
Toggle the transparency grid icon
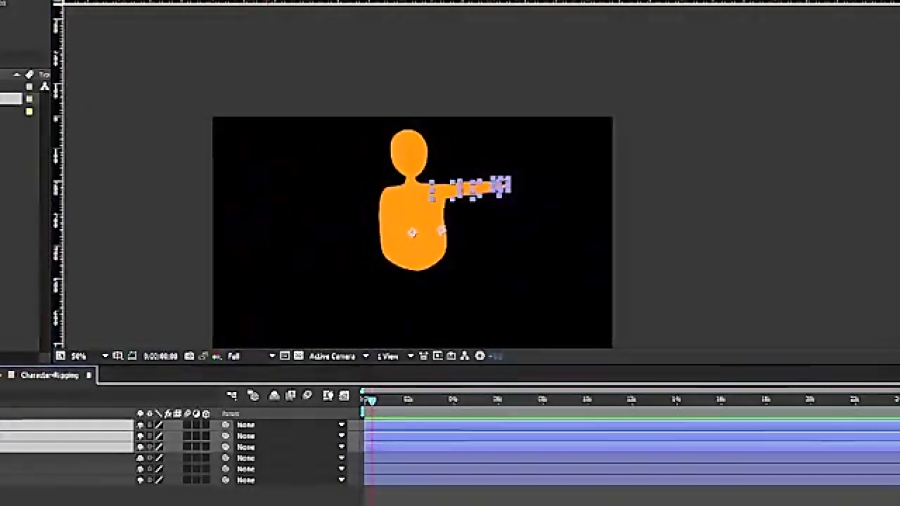coord(298,356)
